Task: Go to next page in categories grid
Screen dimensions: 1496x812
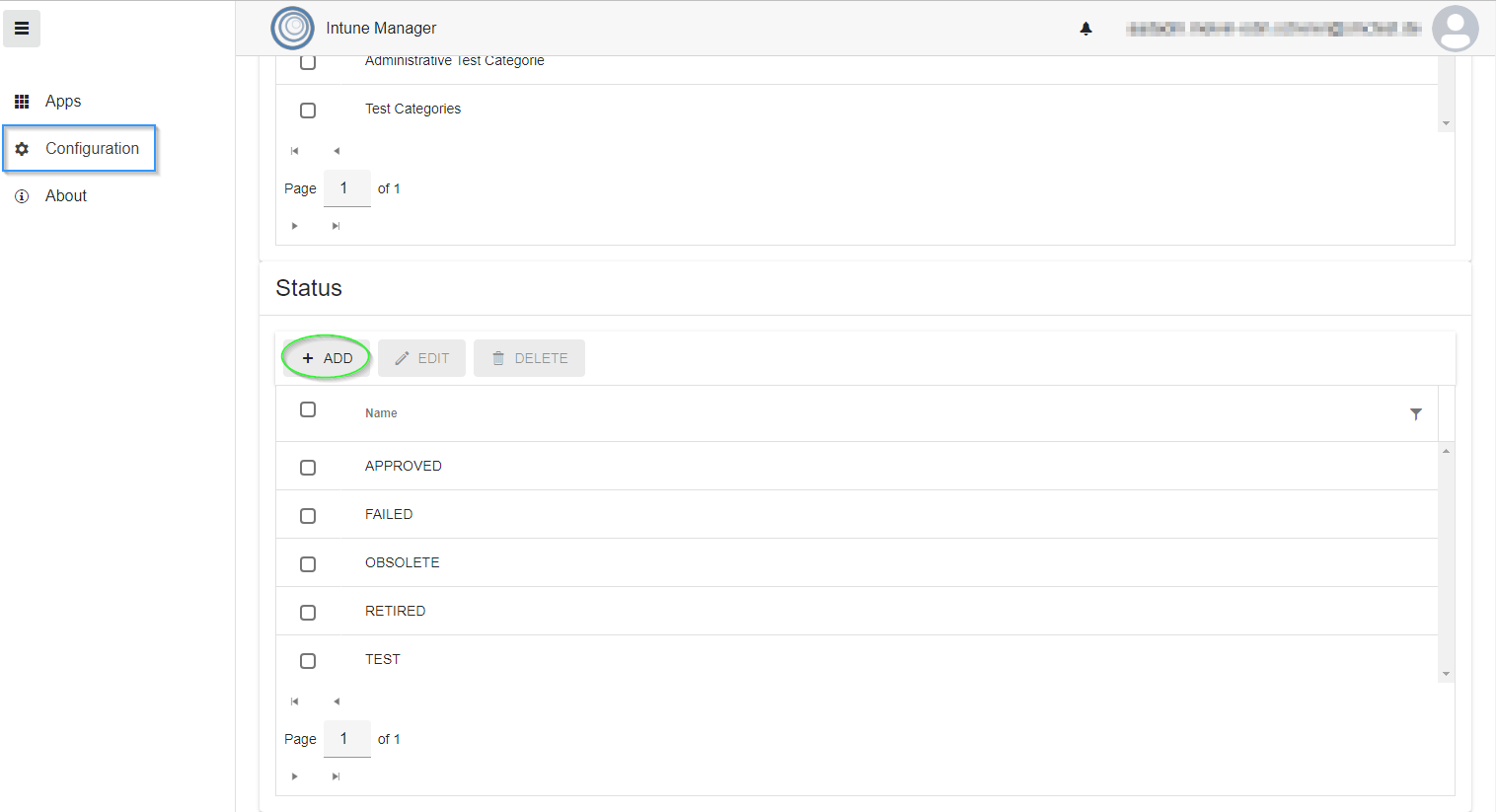Action: point(294,226)
